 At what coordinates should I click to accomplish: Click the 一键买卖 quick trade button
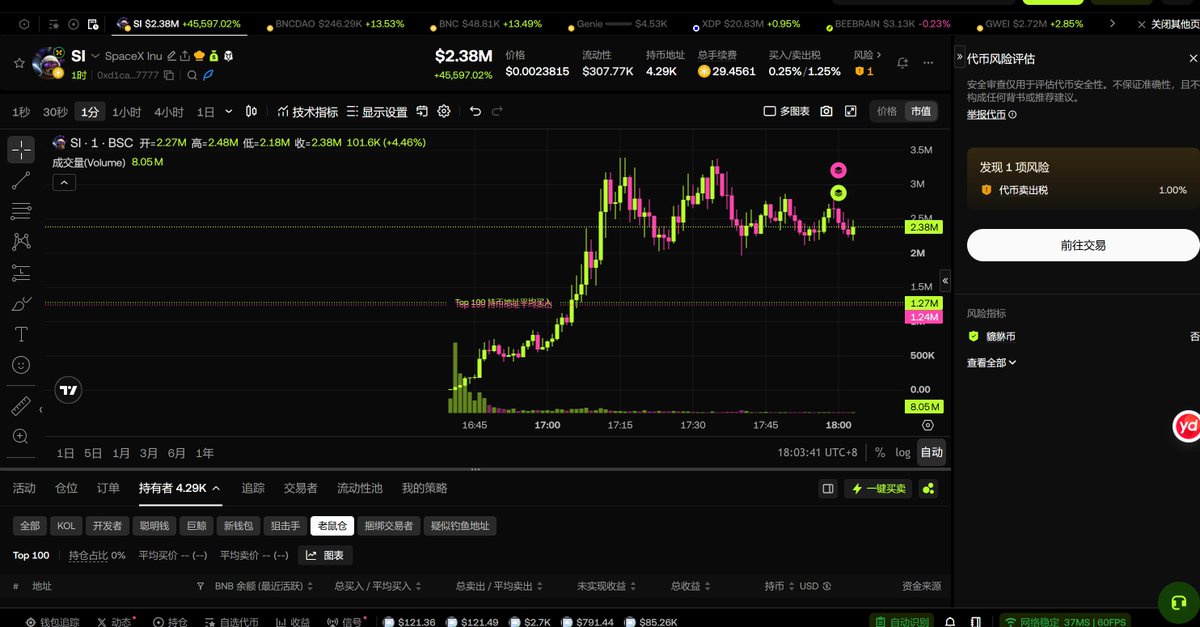(x=880, y=488)
